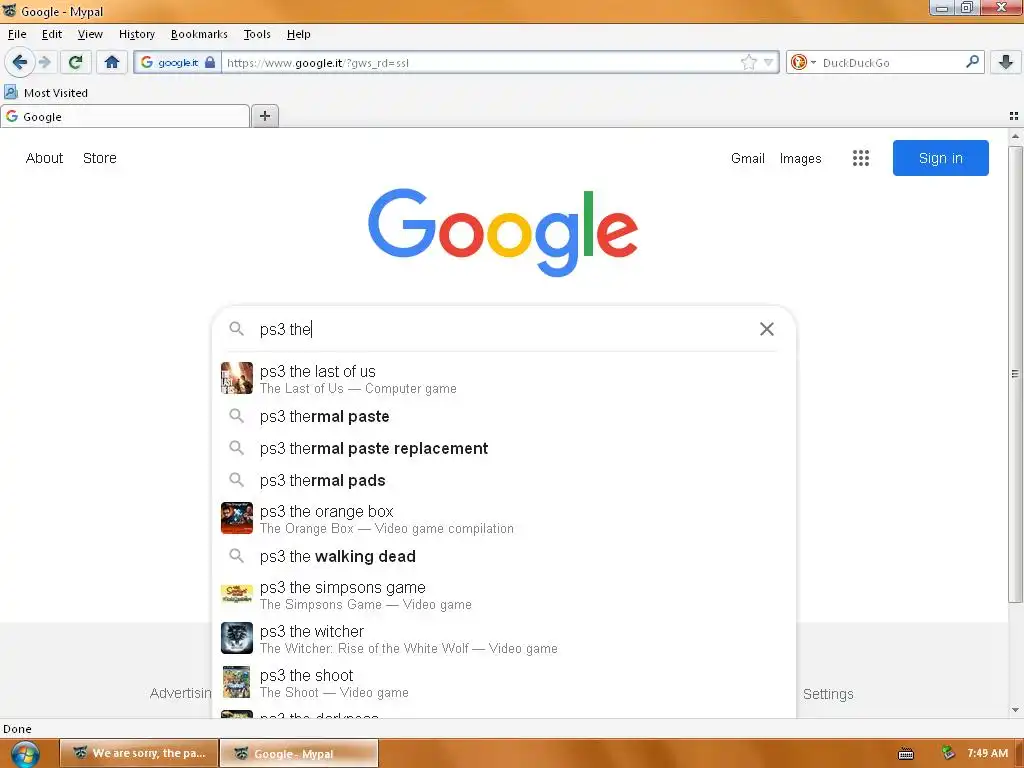Screen dimensions: 1024x768
Task: Open the Home page icon
Action: pos(112,63)
